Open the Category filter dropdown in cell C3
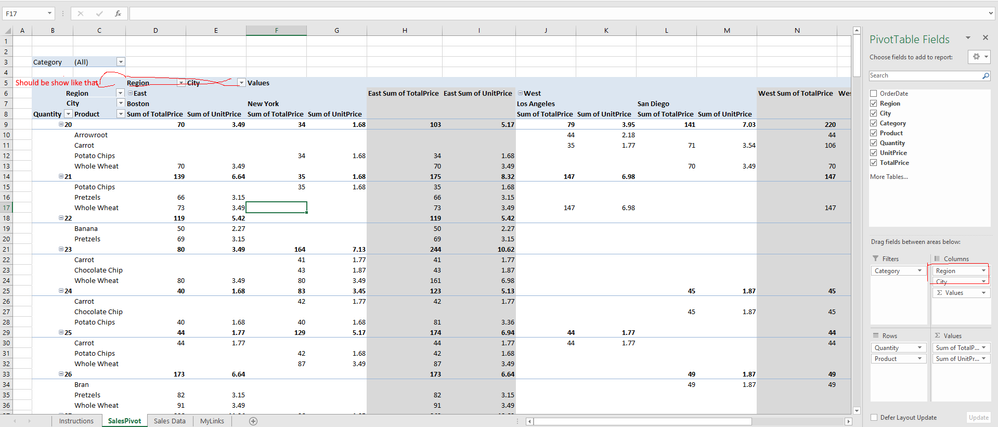The height and width of the screenshot is (427, 998). click(x=121, y=62)
